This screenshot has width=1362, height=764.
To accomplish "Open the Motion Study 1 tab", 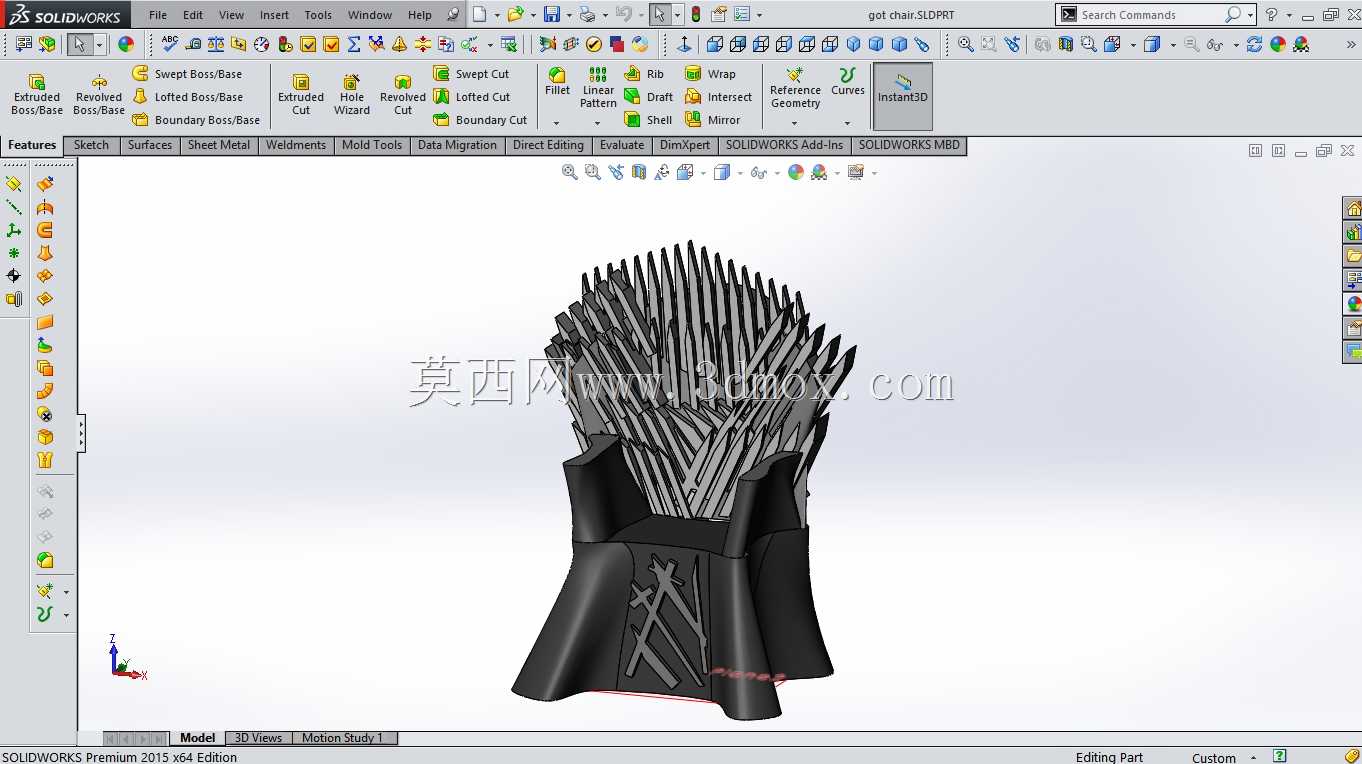I will click(343, 738).
